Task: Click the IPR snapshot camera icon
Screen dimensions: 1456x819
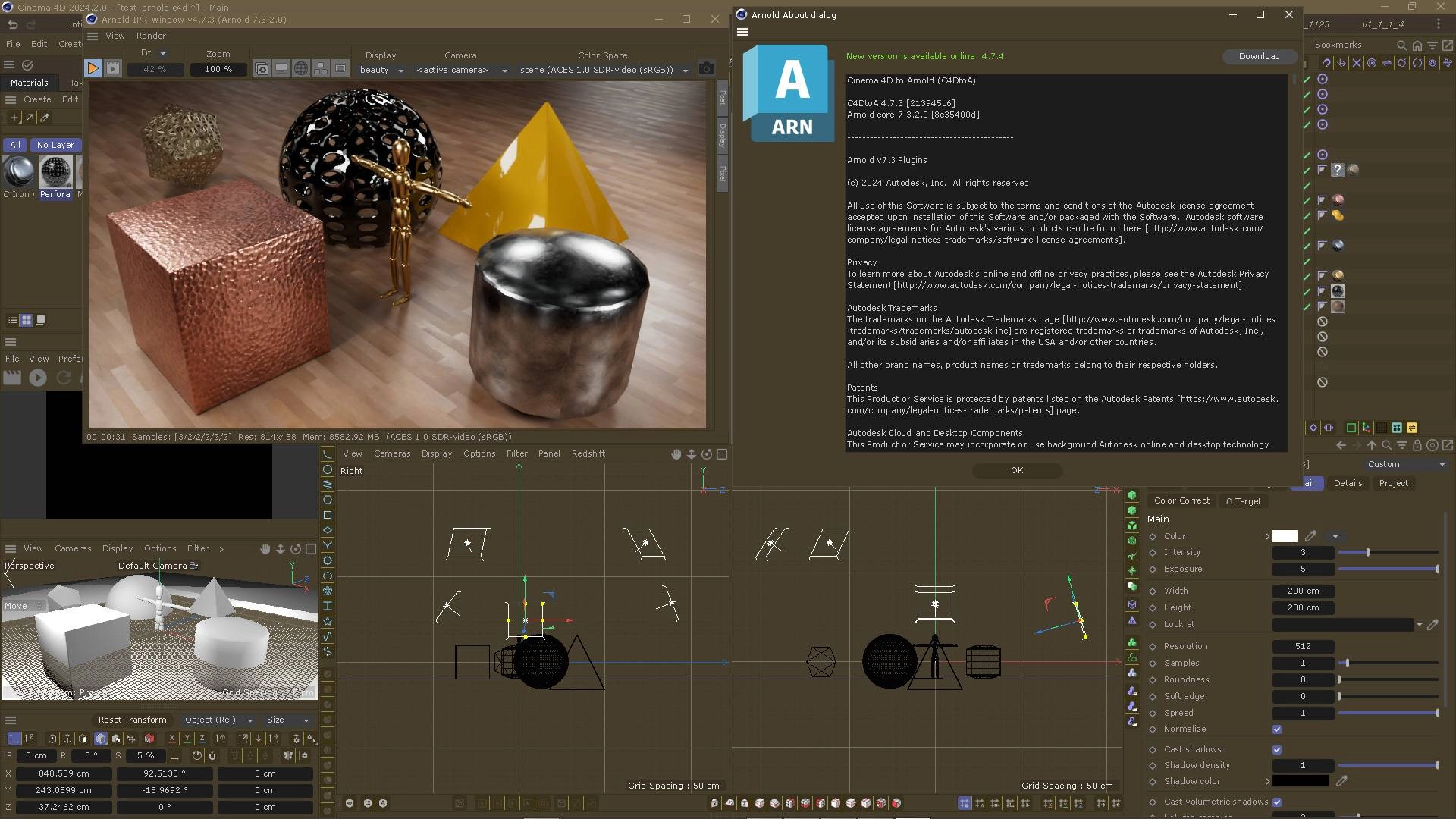Action: (262, 69)
